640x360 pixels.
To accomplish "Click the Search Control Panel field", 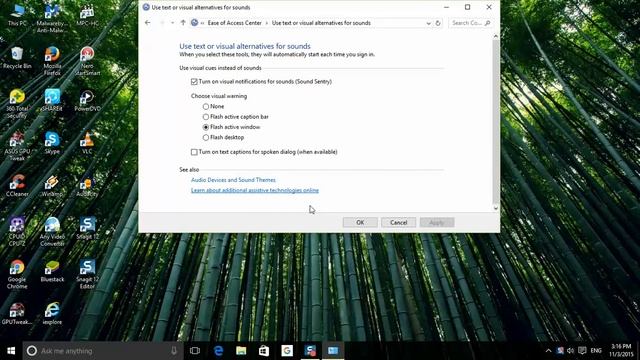I will pyautogui.click(x=470, y=23).
